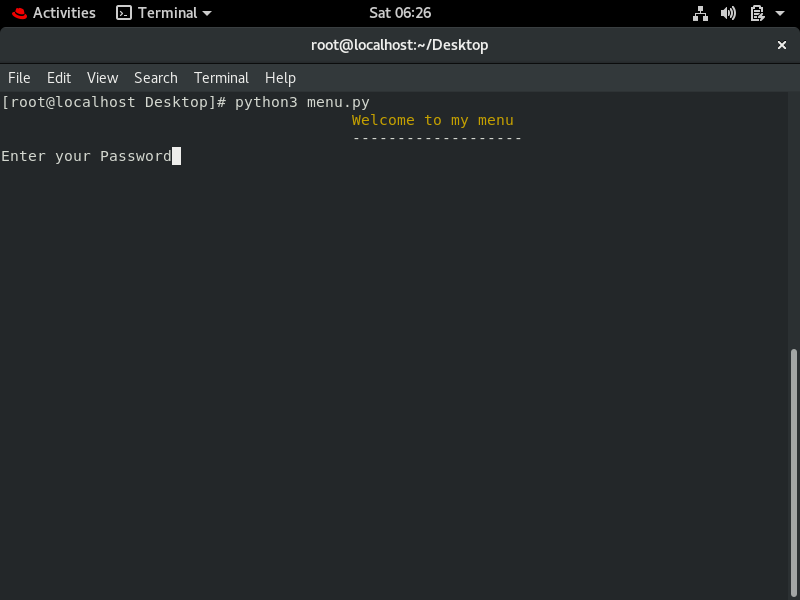Click the wired network status icon
This screenshot has height=600, width=800.
(700, 13)
